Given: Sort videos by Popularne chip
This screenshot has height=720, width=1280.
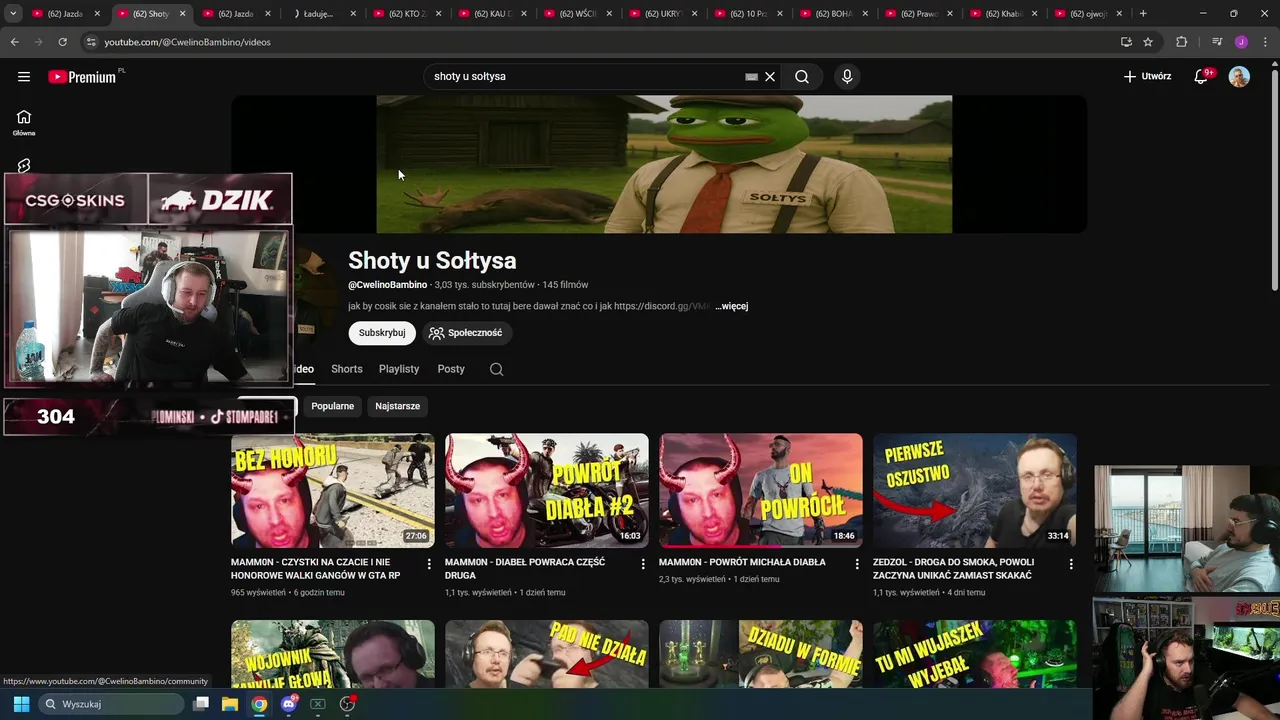Looking at the screenshot, I should point(332,406).
